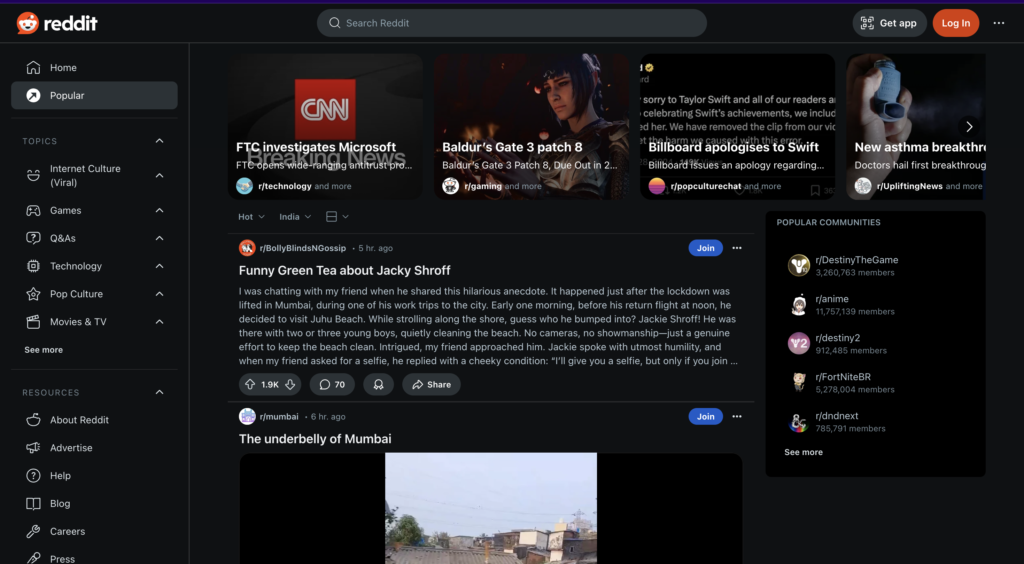
Task: Click the Internet Culture smiley icon
Action: point(33,176)
